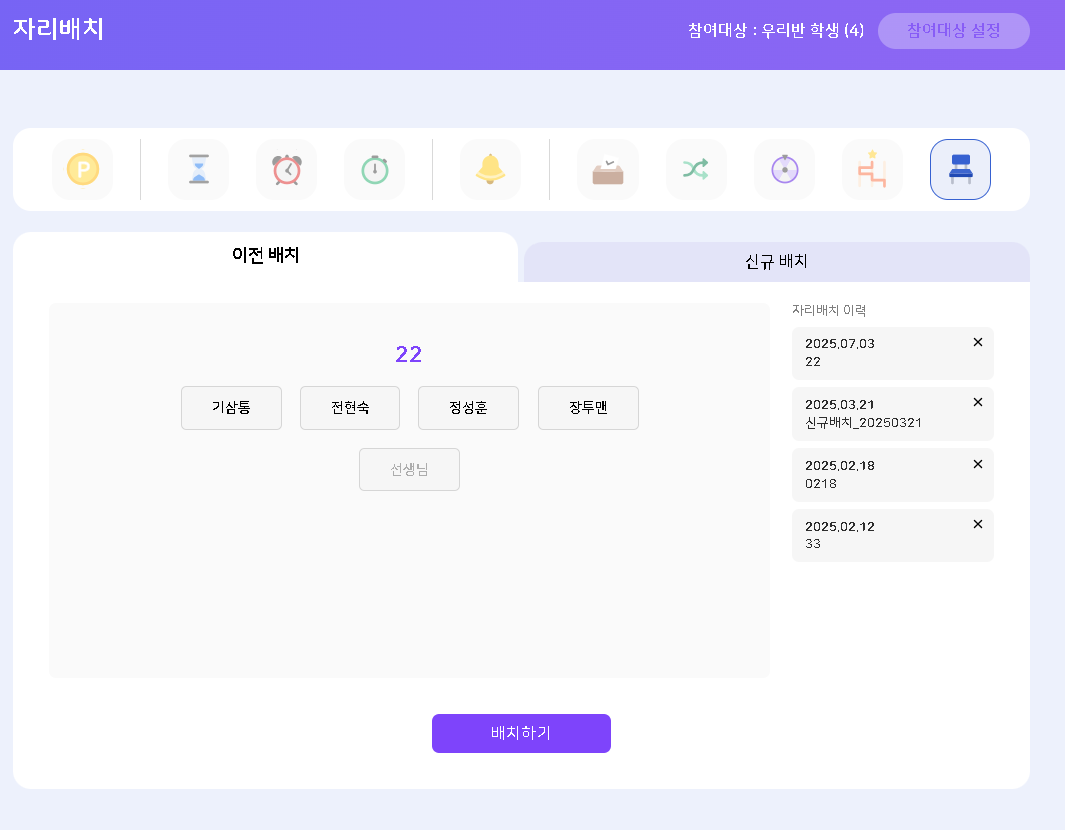Open 참여대상 설정 button
The image size is (1065, 830).
(954, 31)
